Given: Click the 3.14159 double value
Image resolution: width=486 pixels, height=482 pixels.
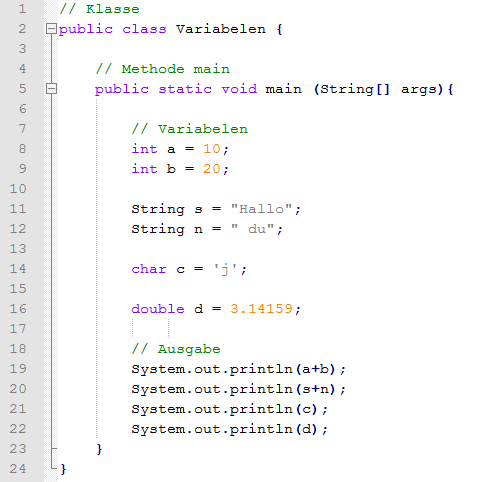Looking at the screenshot, I should click(x=261, y=309).
